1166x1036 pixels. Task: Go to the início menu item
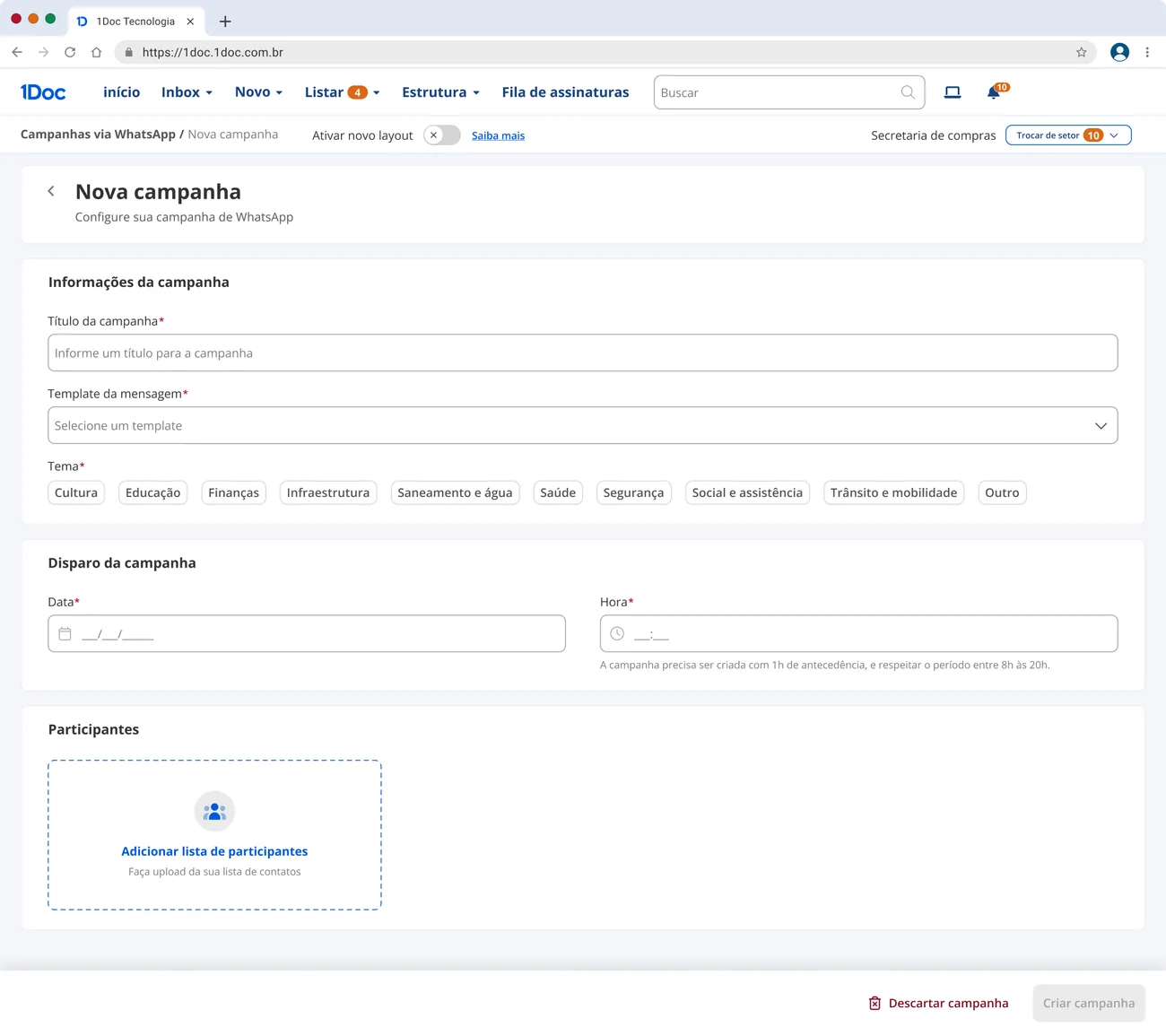(x=122, y=92)
